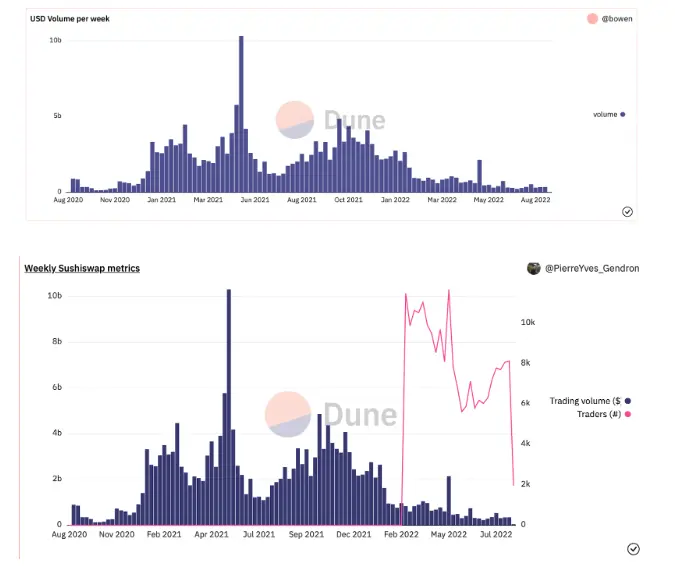This screenshot has width=675, height=570.
Task: Toggle the Trading volume ($) legend dot
Action: tap(628, 401)
